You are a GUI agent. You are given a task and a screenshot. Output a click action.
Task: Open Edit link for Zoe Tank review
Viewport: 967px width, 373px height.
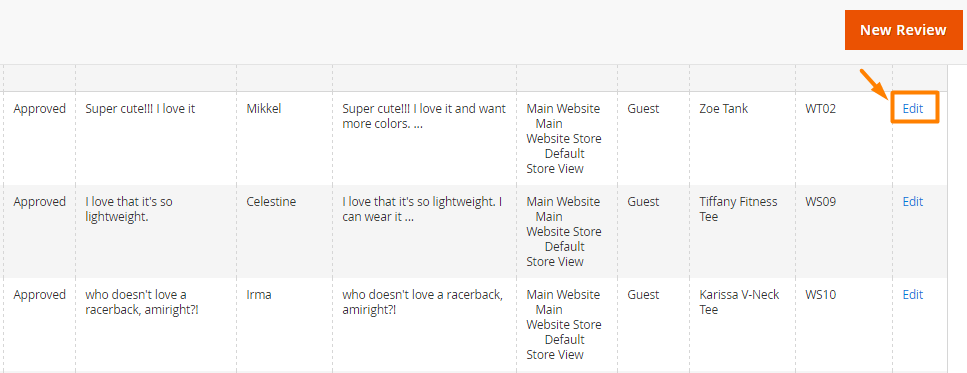pyautogui.click(x=913, y=109)
